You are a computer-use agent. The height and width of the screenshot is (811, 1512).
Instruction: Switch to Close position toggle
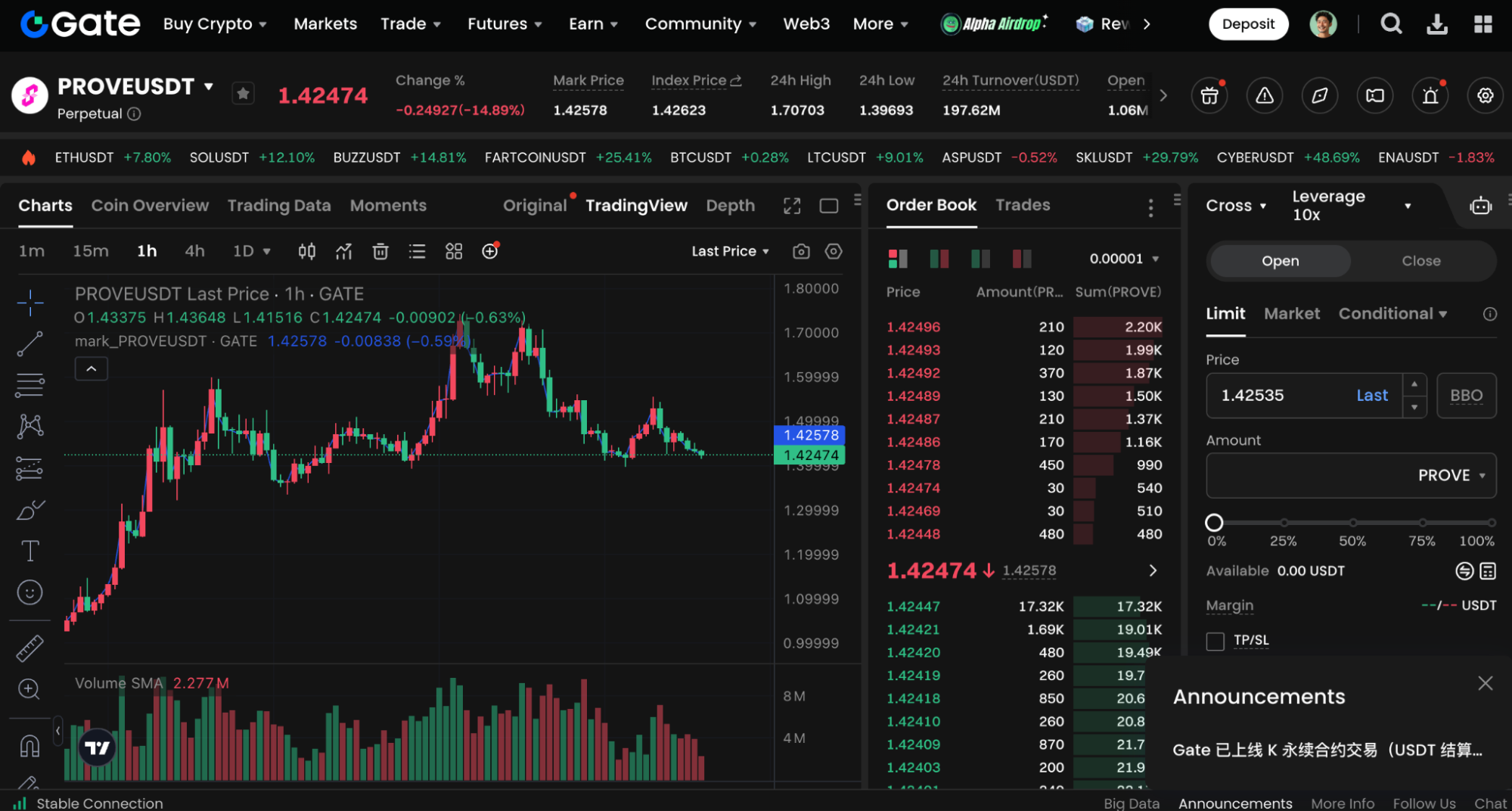(1421, 261)
